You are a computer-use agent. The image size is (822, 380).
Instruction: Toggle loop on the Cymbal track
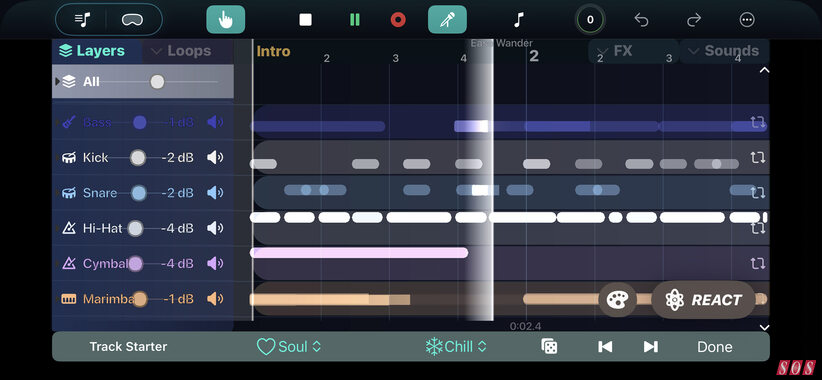click(758, 263)
